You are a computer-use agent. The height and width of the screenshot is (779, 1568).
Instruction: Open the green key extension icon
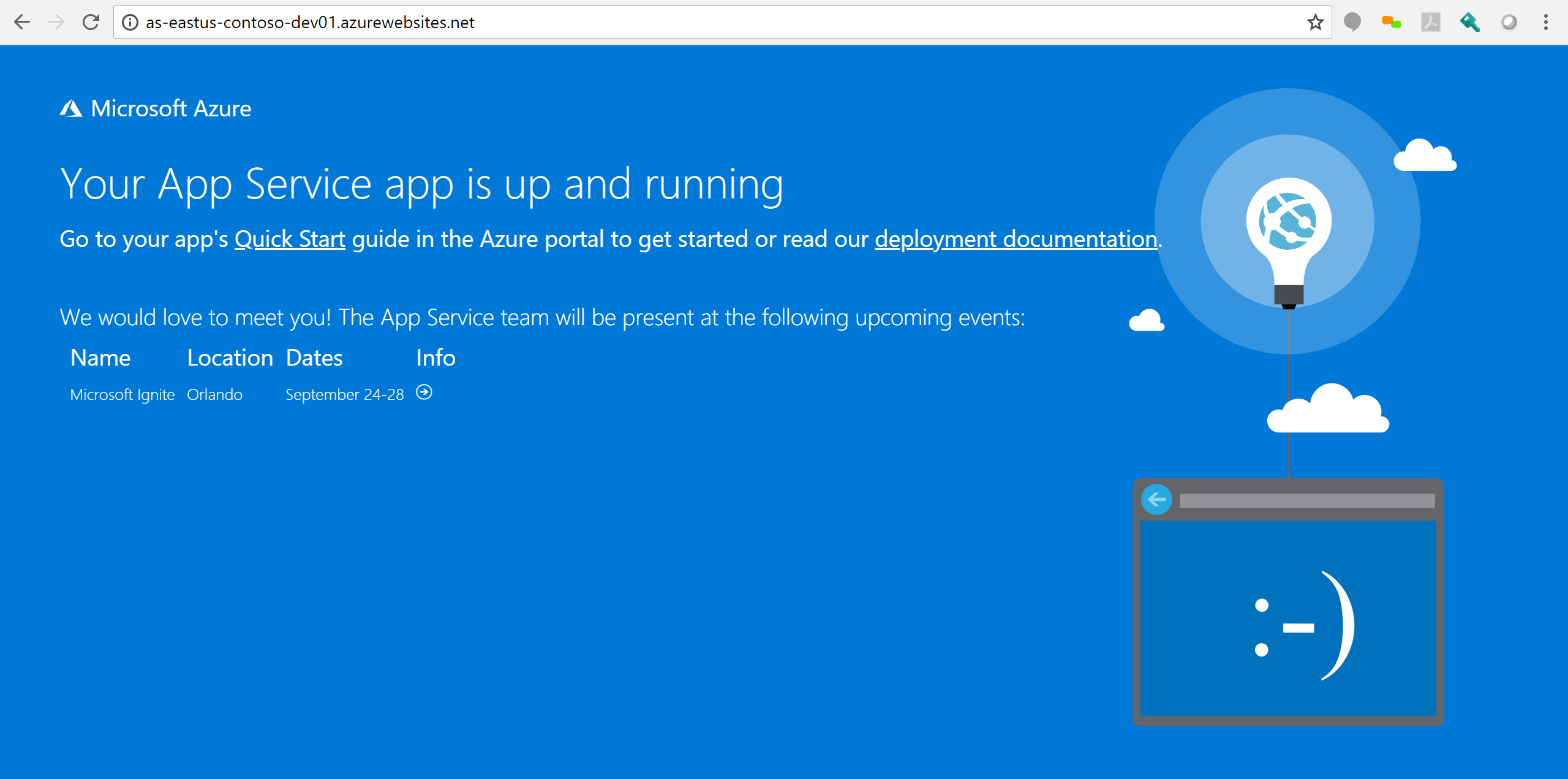coord(1469,23)
